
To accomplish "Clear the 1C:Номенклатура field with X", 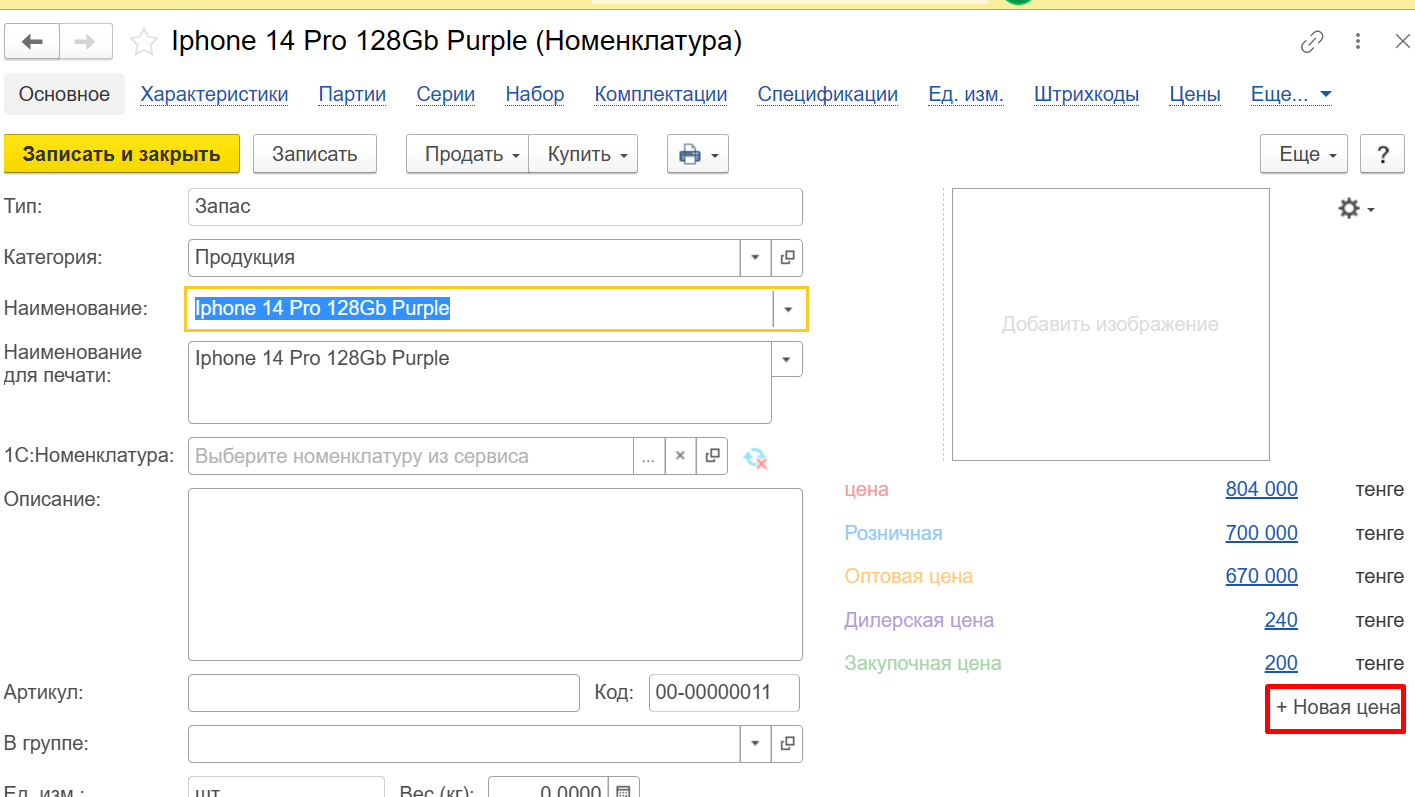I will point(679,456).
